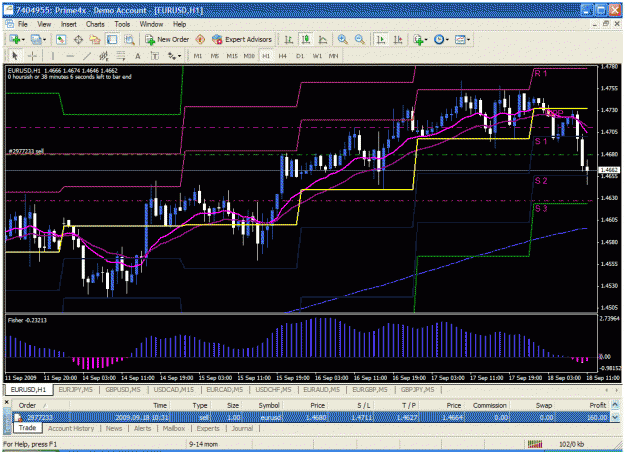
Task: Switch chart to bar chart
Action: 289,39
